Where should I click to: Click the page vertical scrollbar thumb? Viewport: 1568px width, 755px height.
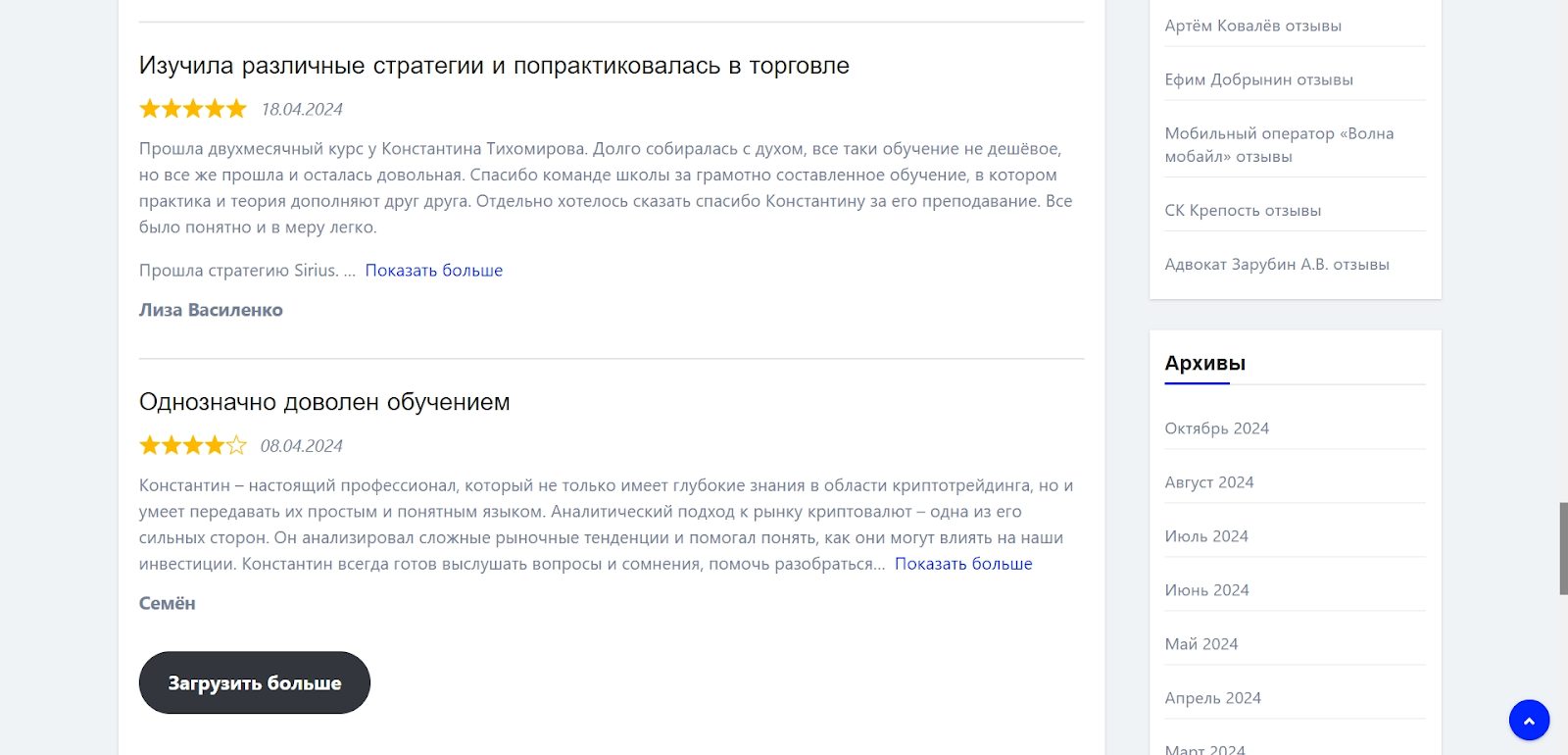1563,548
